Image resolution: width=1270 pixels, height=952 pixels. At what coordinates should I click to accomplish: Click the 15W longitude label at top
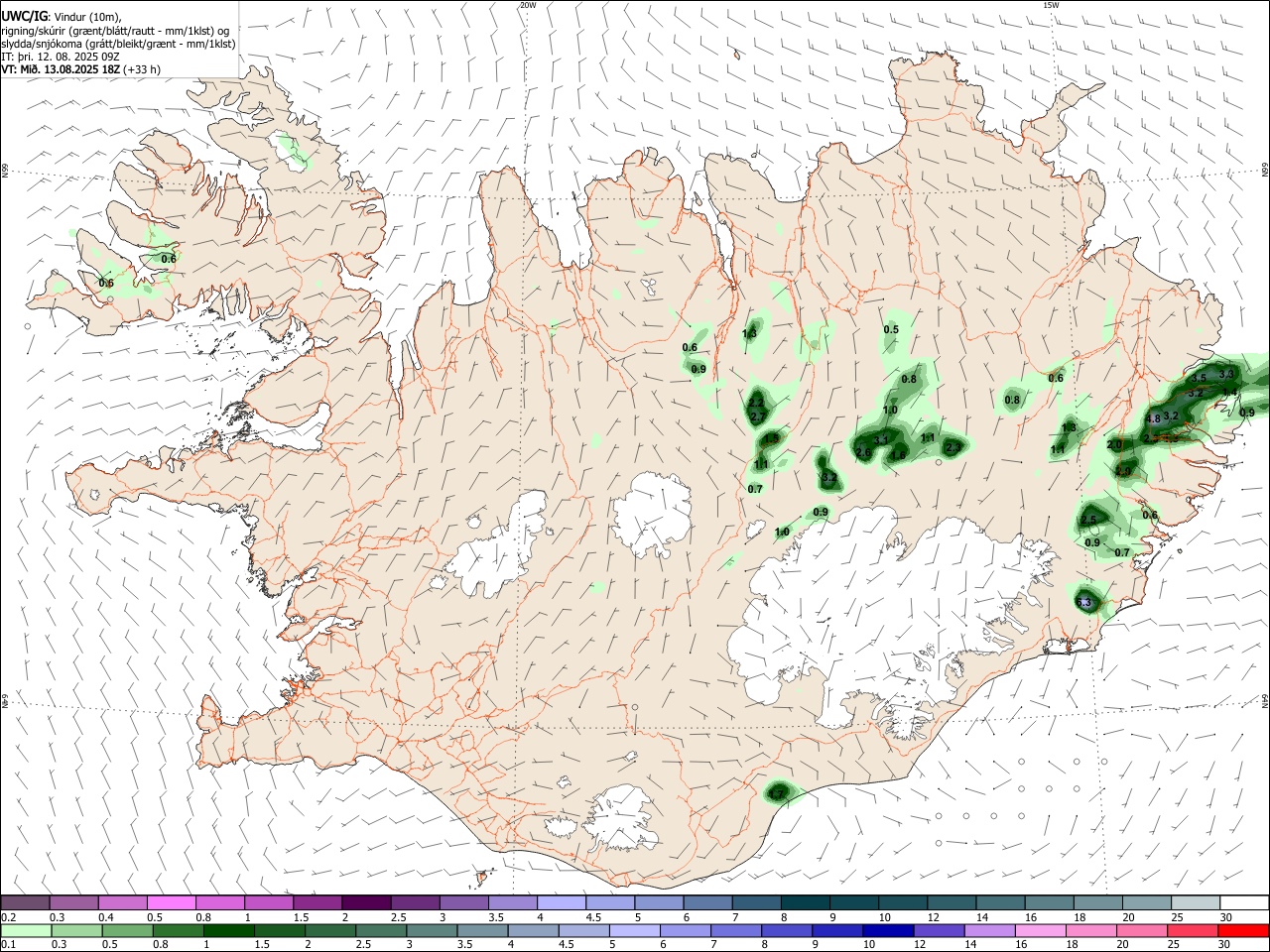click(x=1052, y=5)
